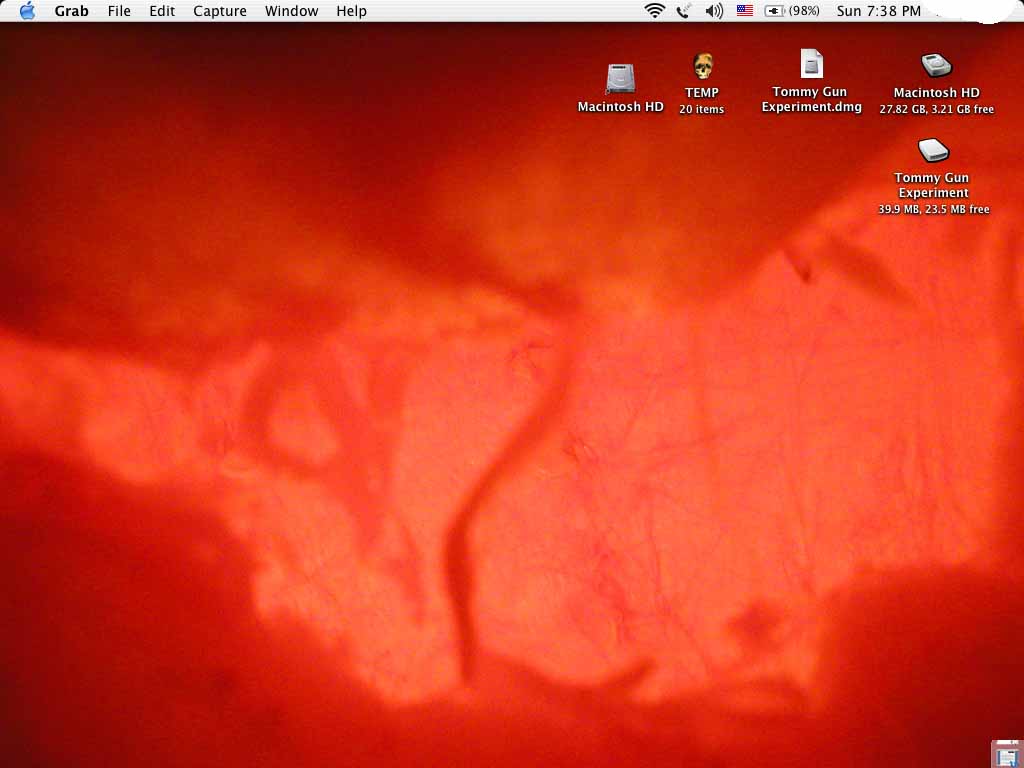
Task: Click the 27.82 GB, 3.21 GB free text
Action: tap(936, 110)
